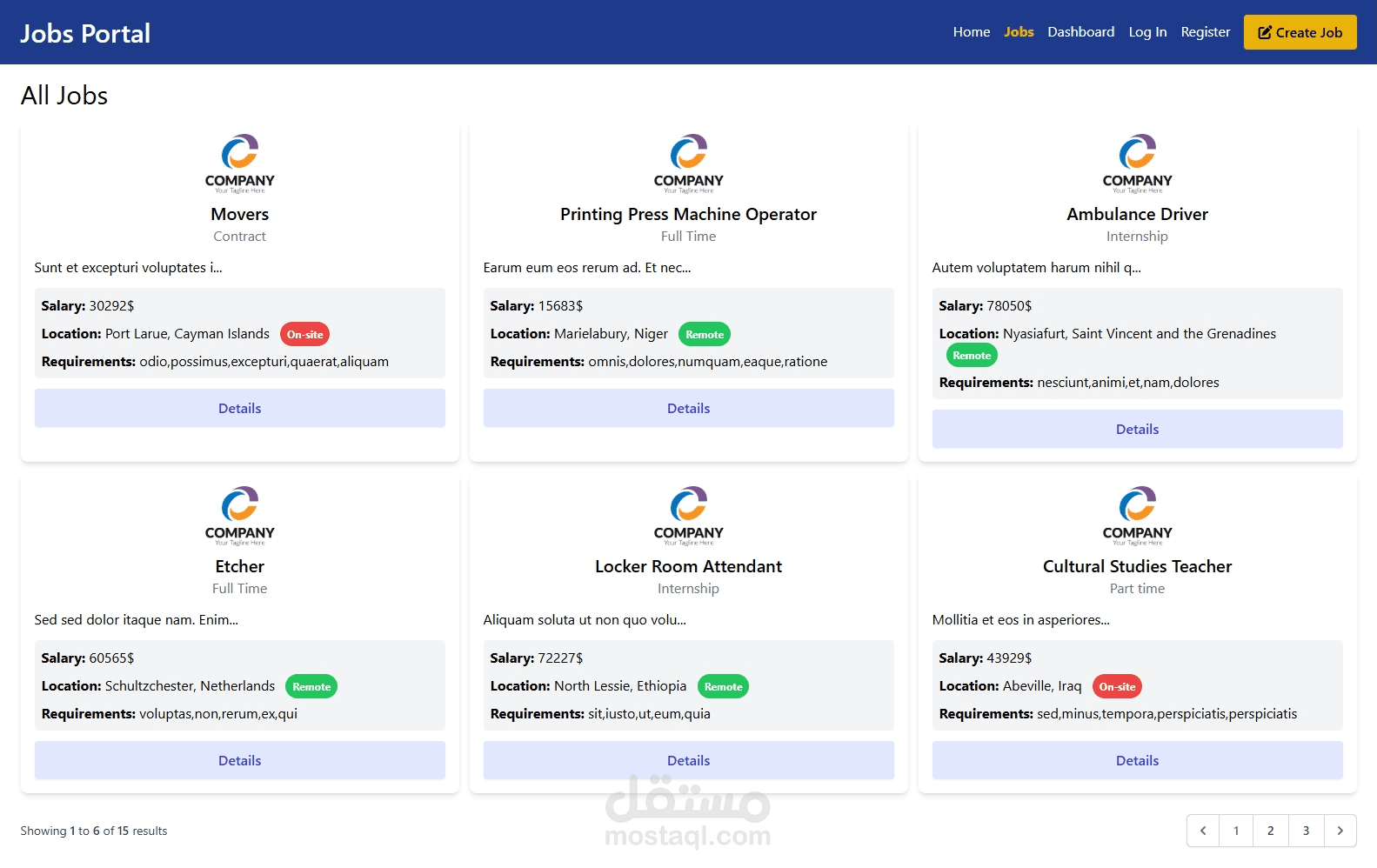Image resolution: width=1377 pixels, height=868 pixels.
Task: Open the Create Job button
Action: [1300, 32]
